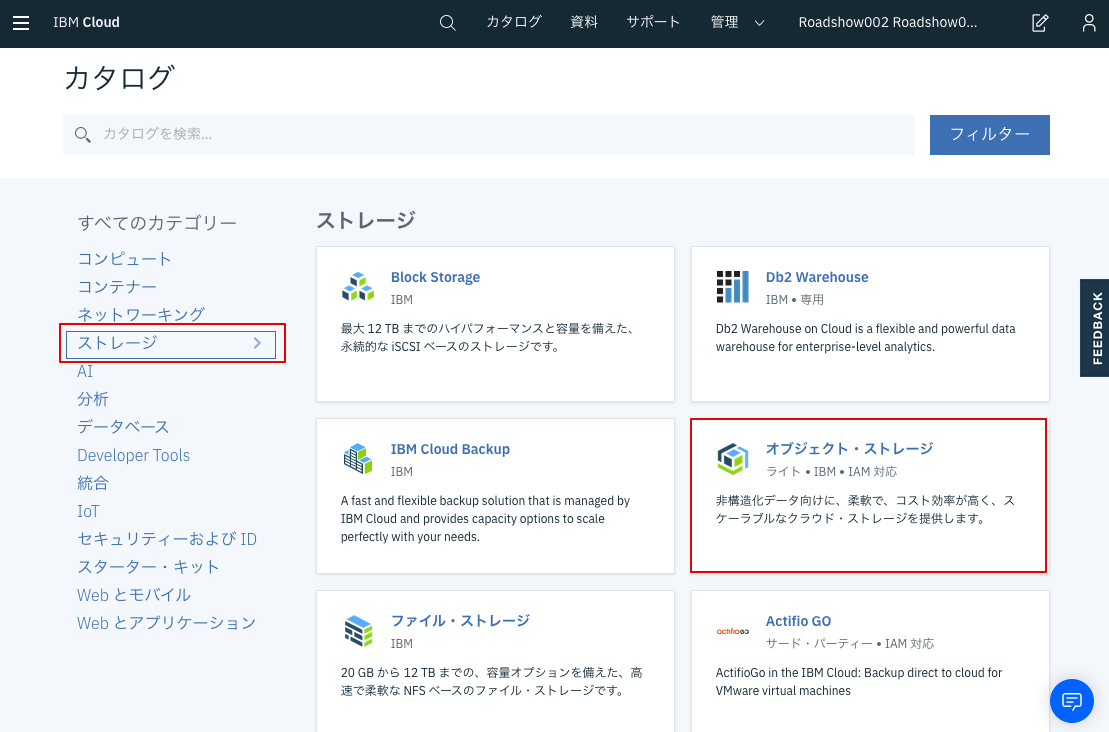Click the catalog search field magnifier icon
Image resolution: width=1109 pixels, height=732 pixels.
(83, 134)
